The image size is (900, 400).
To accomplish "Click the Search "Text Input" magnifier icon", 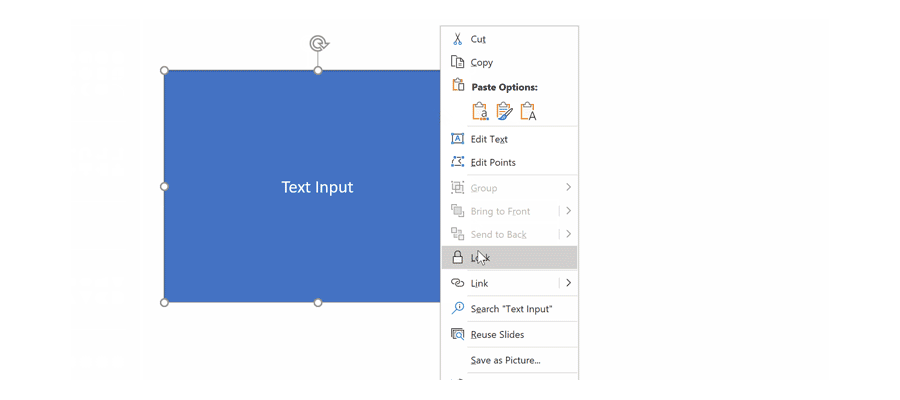I will click(x=457, y=309).
